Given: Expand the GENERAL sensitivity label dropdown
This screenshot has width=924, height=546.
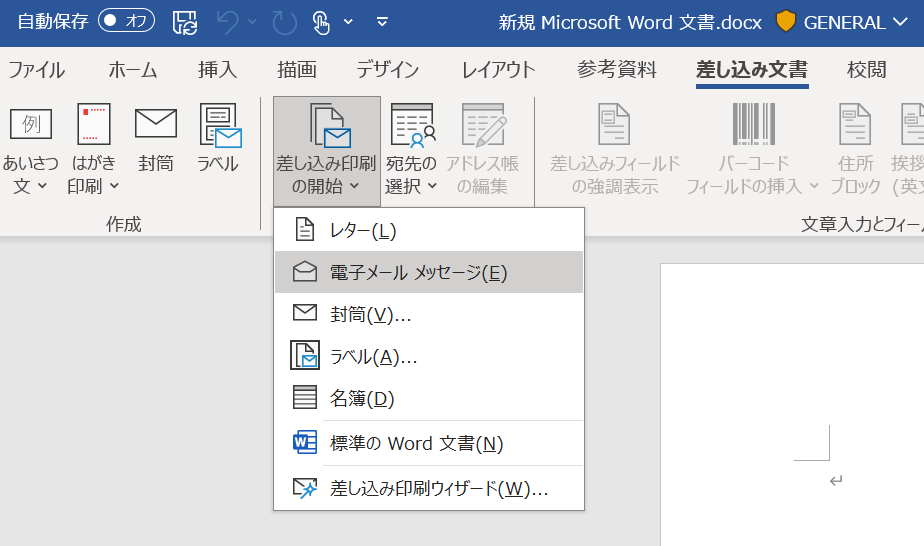Looking at the screenshot, I should click(x=900, y=22).
